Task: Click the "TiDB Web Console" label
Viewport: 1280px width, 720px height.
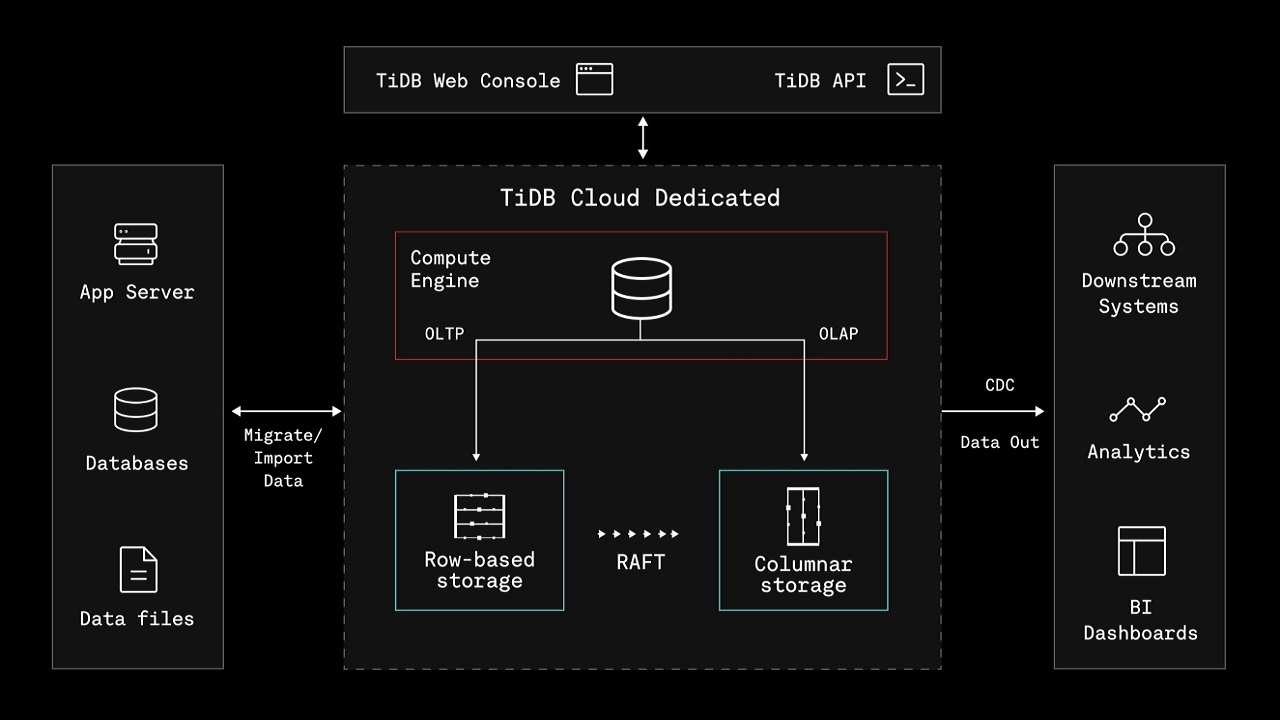Action: pyautogui.click(x=468, y=81)
